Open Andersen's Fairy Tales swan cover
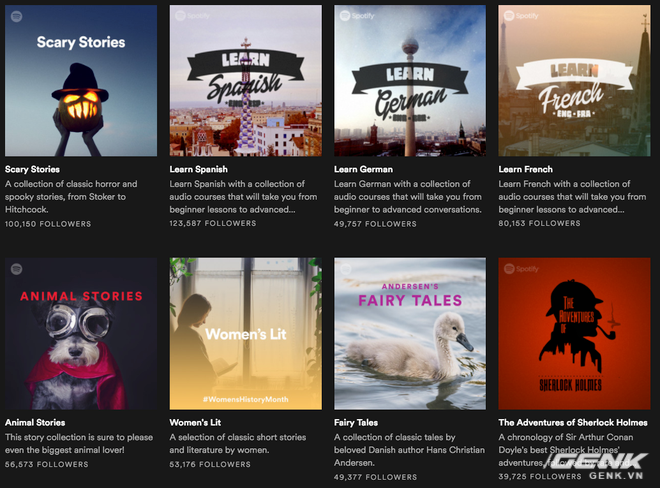This screenshot has width=660, height=488. pos(410,333)
